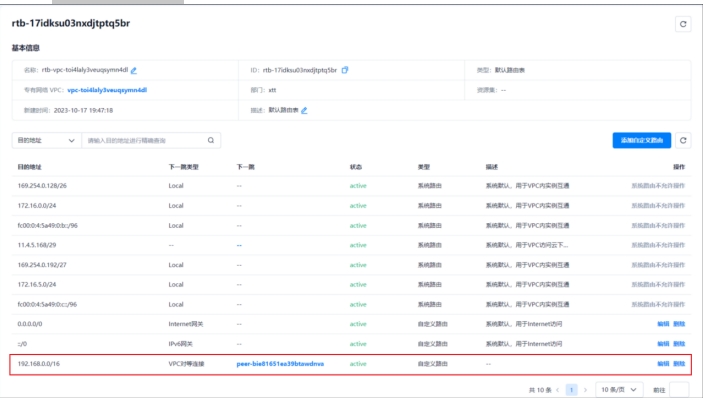Edit the ::/0 IPv6 route
Image resolution: width=710 pixels, height=401 pixels.
(x=663, y=344)
